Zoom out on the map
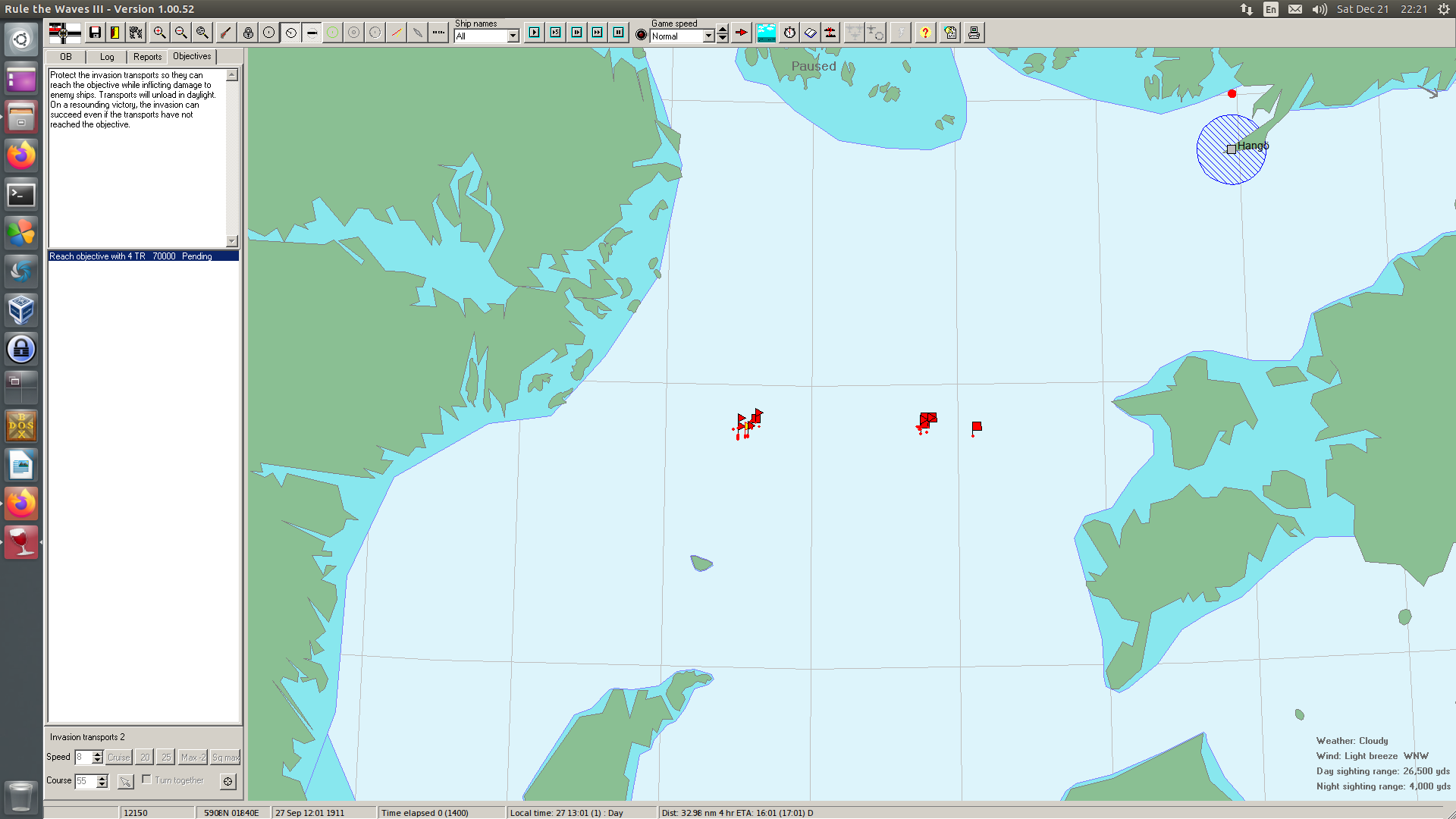Screen dimensions: 1456x819 click(180, 33)
